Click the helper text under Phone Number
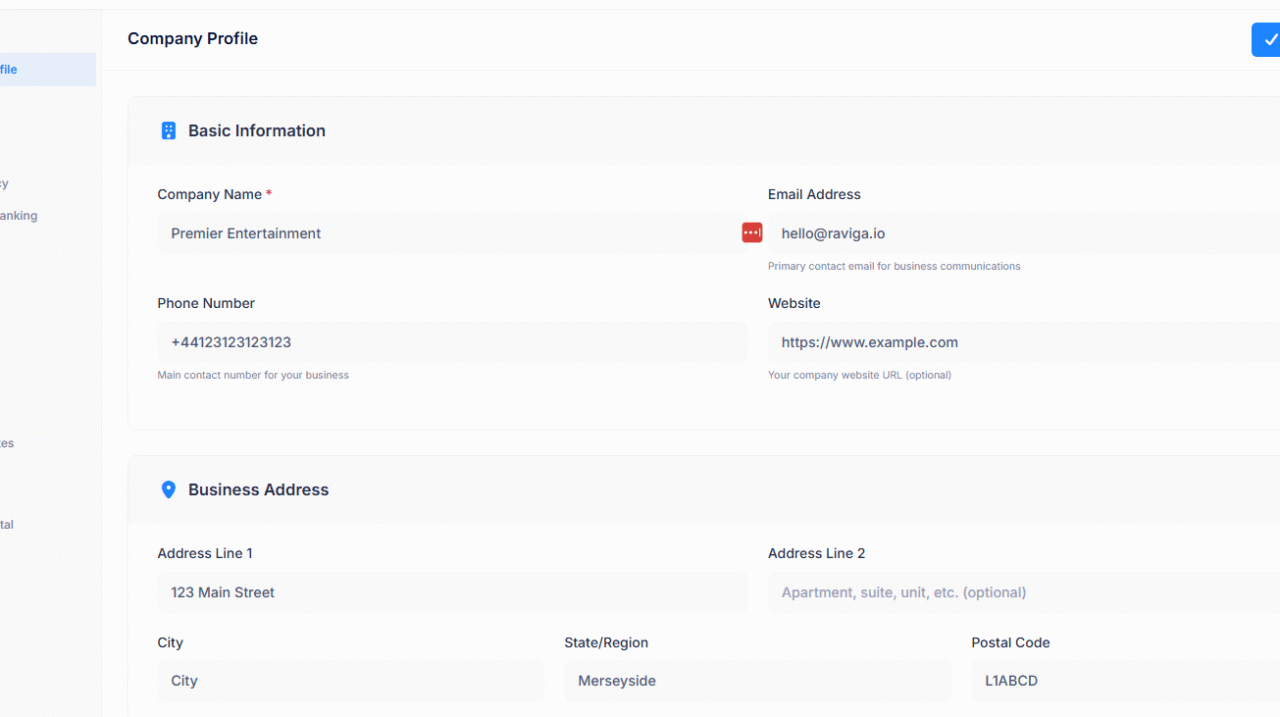 click(252, 375)
